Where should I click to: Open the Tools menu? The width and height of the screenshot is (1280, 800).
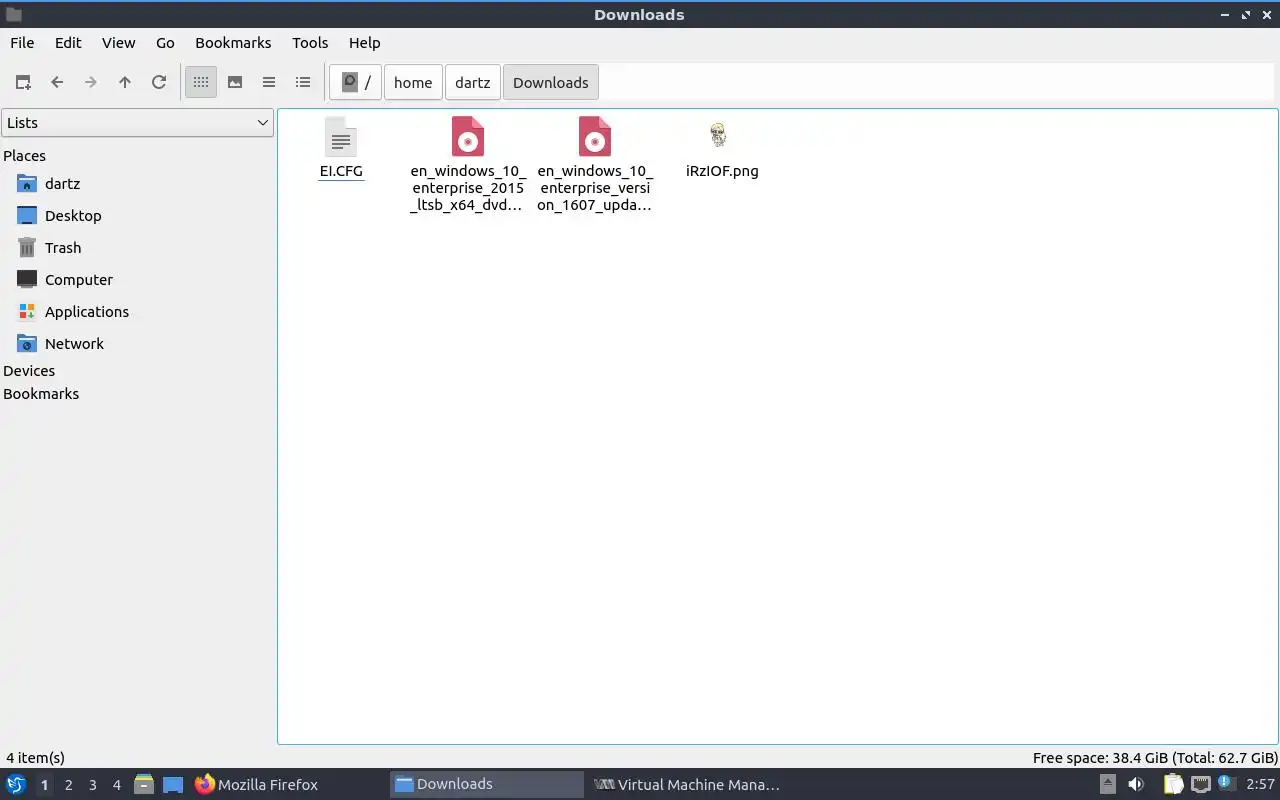click(310, 43)
